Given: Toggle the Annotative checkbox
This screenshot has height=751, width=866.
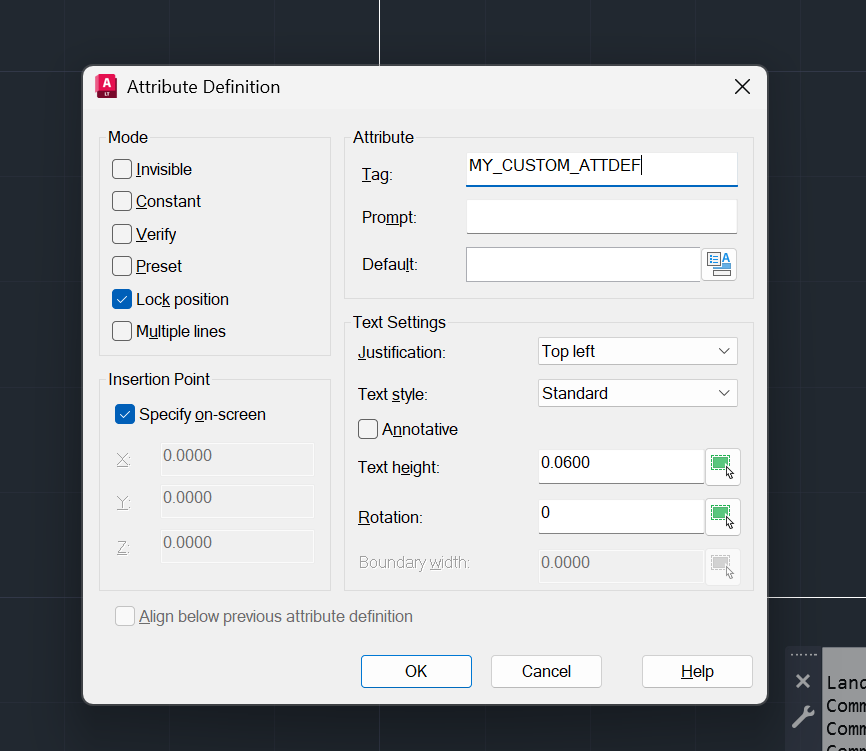Looking at the screenshot, I should [x=368, y=429].
